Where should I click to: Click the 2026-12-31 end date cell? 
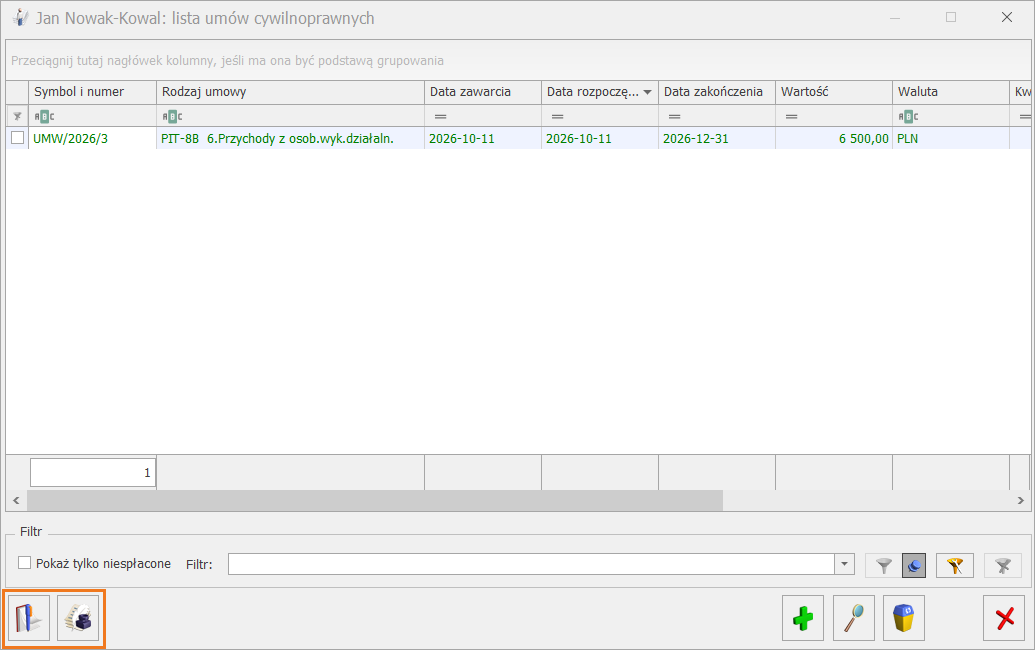717,139
